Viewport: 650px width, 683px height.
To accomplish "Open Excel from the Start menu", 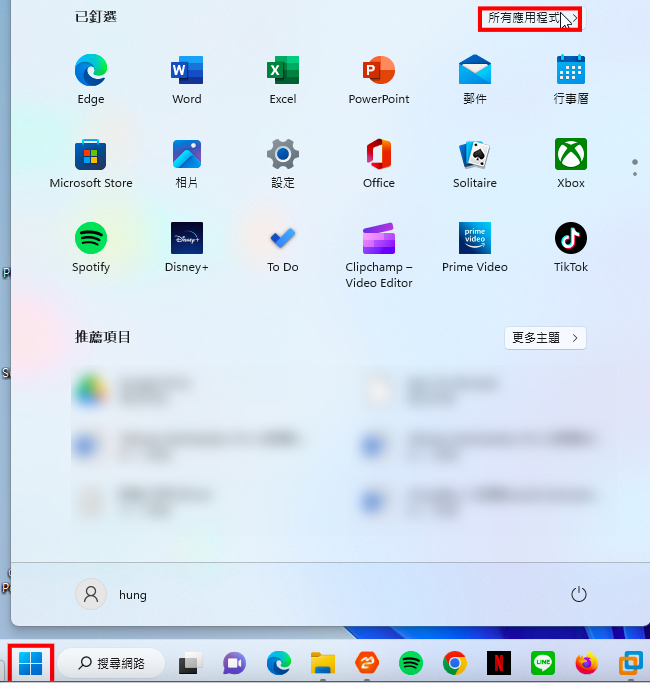I will [x=283, y=79].
